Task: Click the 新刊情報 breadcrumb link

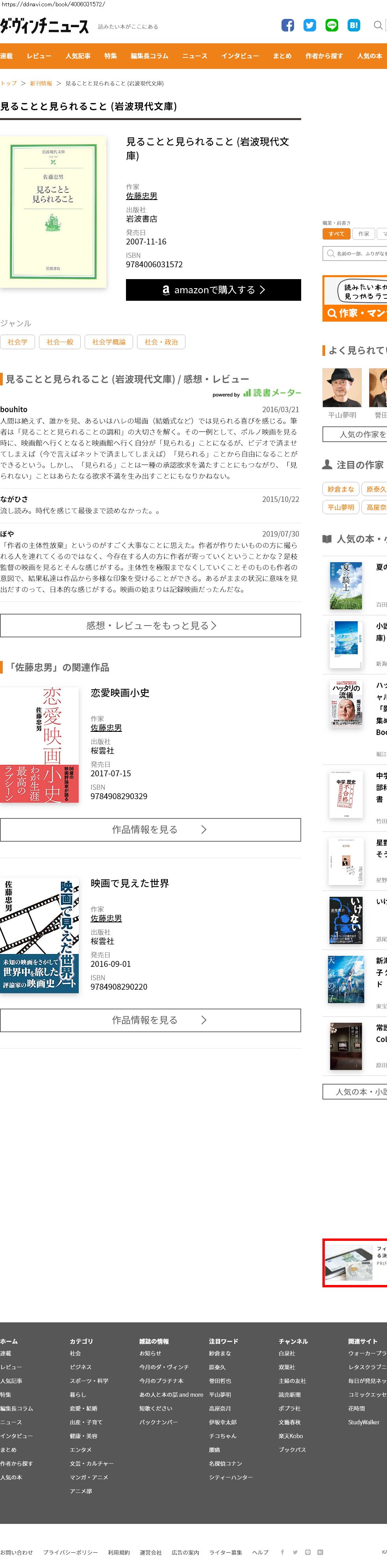Action: click(41, 83)
